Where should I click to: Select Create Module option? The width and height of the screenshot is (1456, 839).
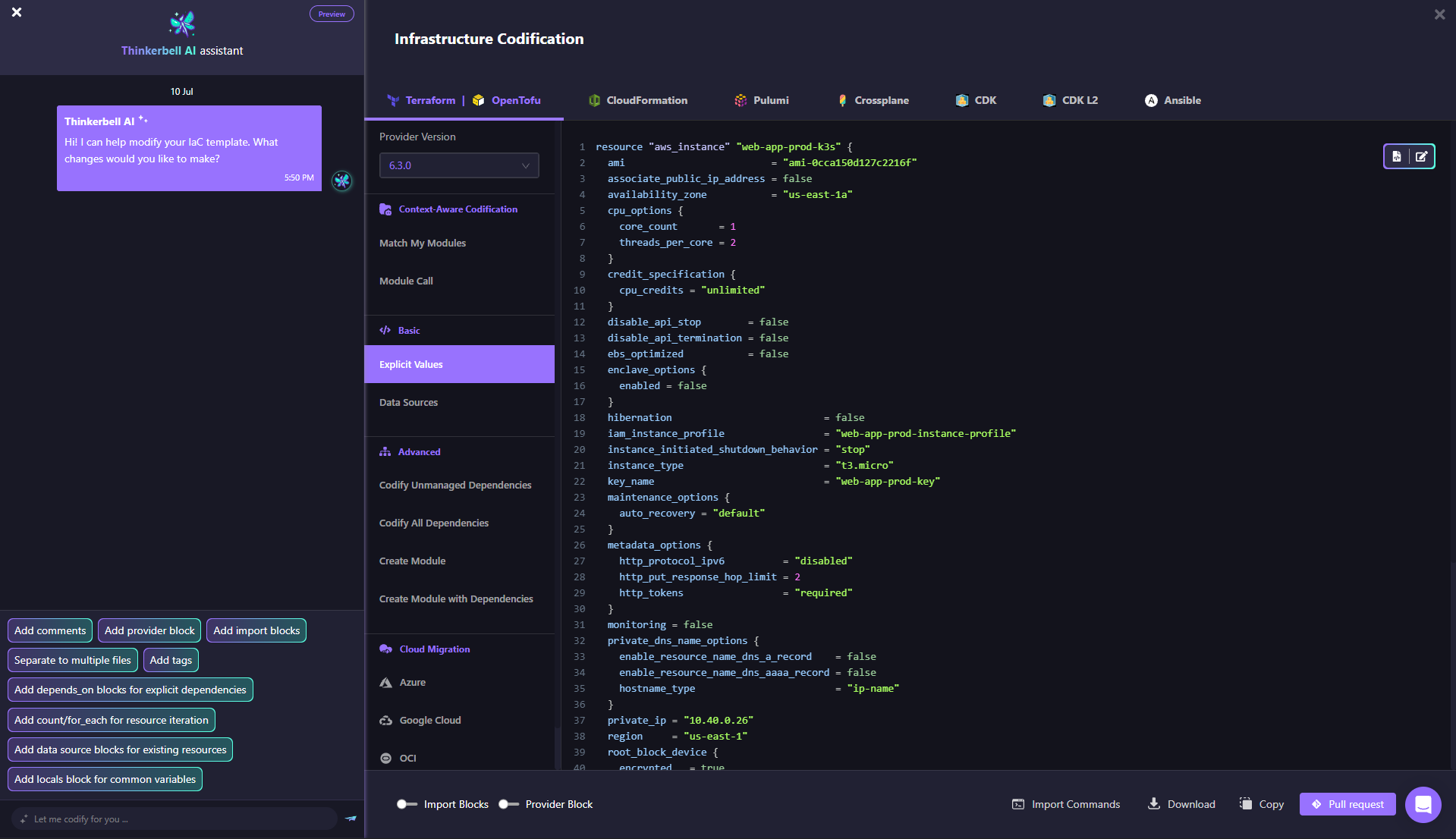point(459,561)
